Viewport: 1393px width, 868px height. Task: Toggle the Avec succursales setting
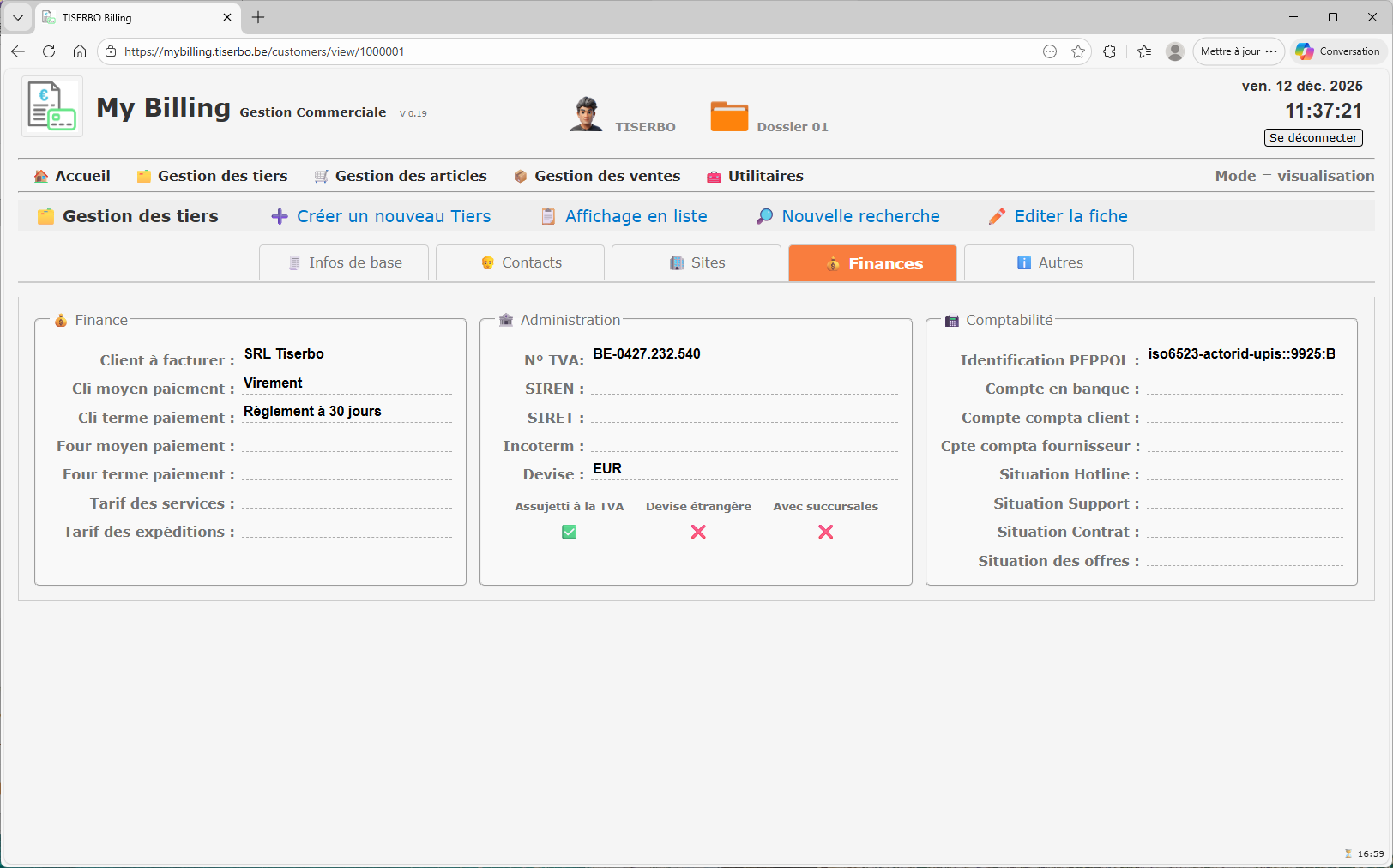[x=825, y=532]
